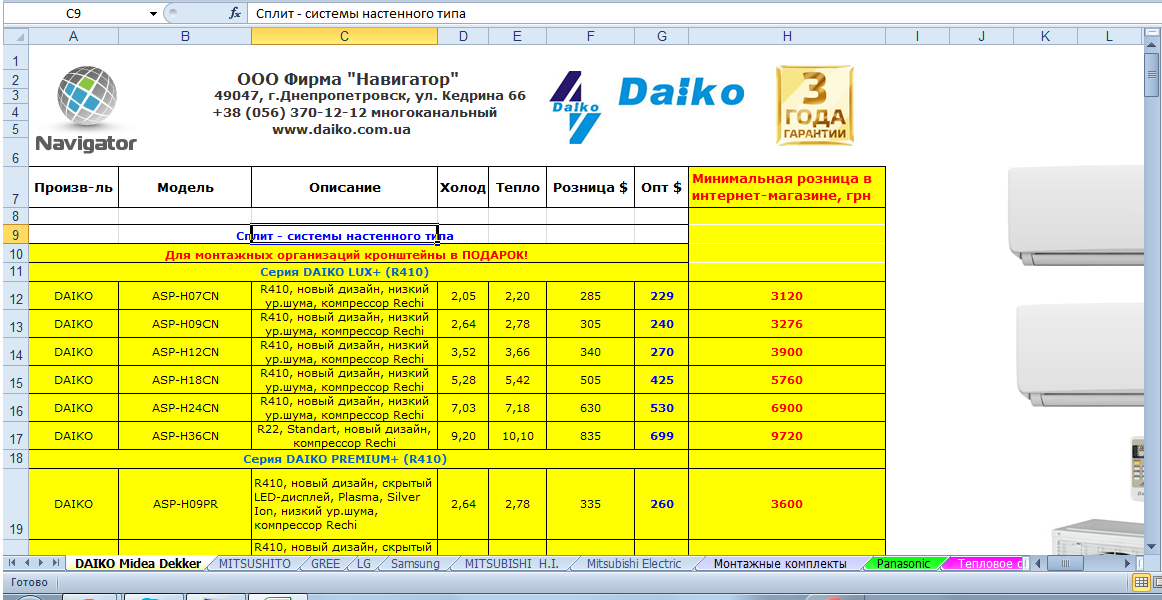This screenshot has width=1162, height=600.
Task: Click the Розница $ header cell
Action: tap(591, 187)
